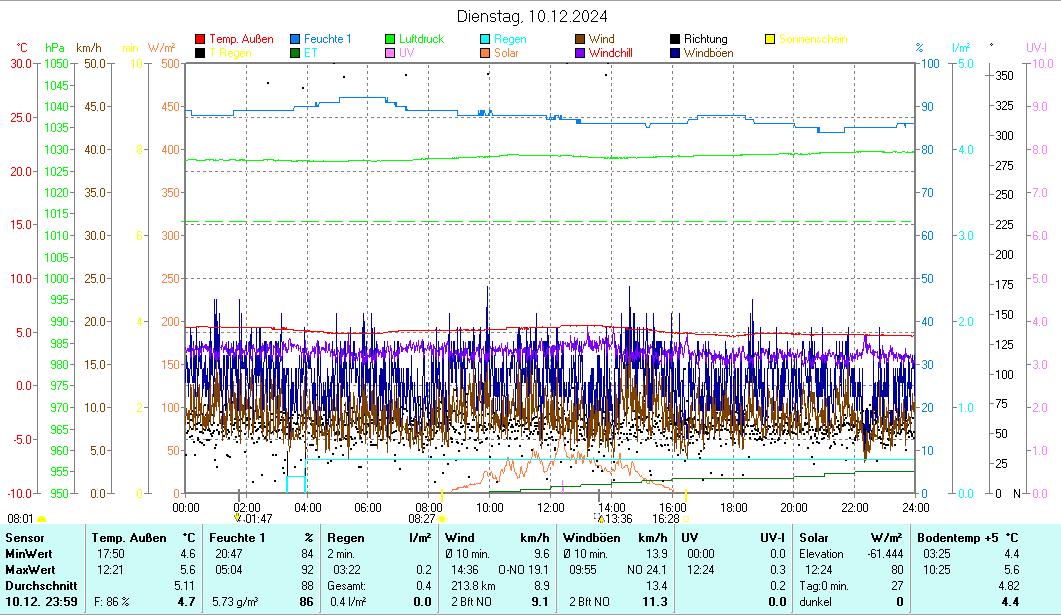1061x615 pixels.
Task: Click the black Richtung legend square
Action: point(675,39)
